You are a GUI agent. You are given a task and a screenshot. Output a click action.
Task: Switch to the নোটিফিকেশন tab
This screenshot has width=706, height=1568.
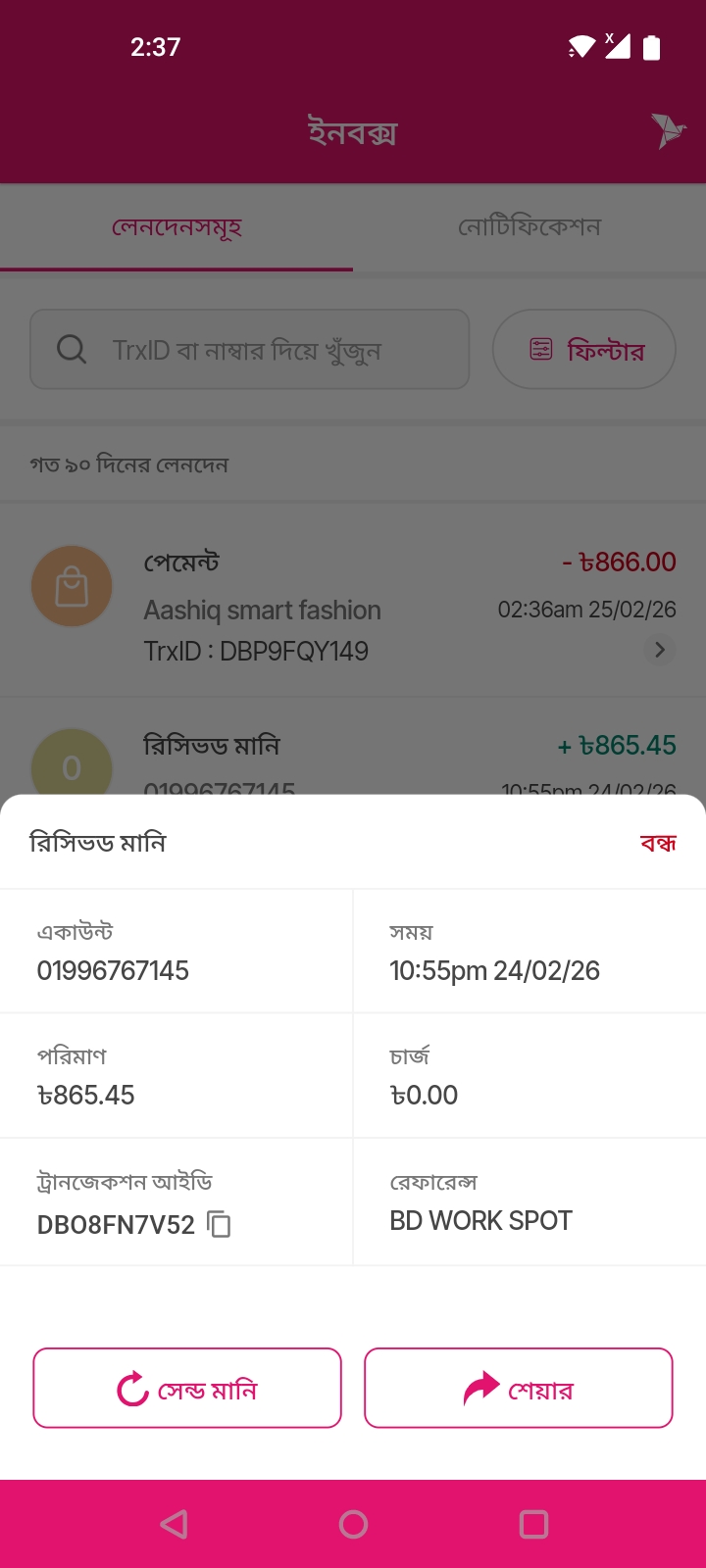529,227
